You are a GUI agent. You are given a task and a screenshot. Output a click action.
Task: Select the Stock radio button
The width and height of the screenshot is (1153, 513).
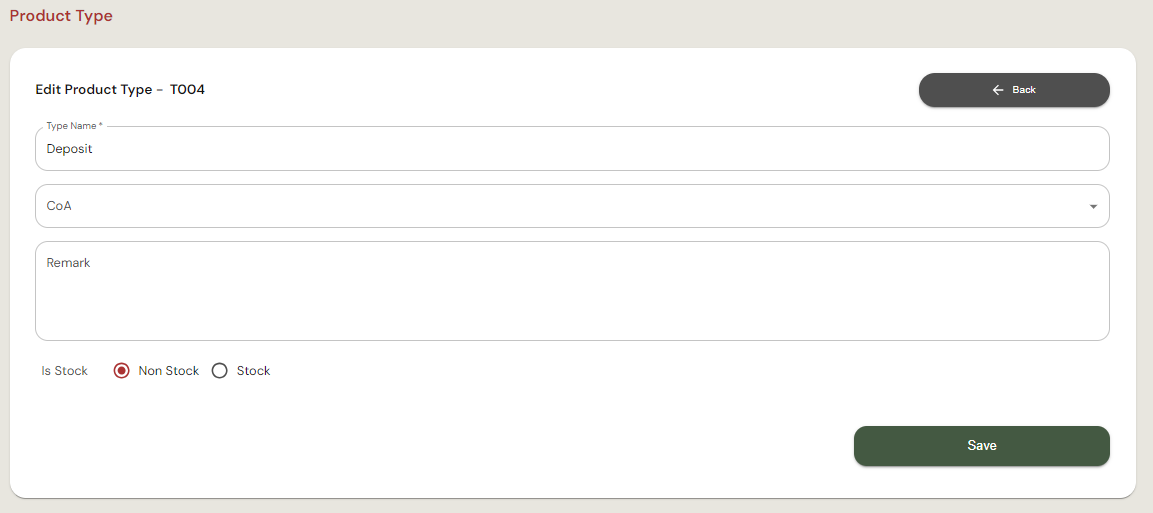(x=220, y=371)
